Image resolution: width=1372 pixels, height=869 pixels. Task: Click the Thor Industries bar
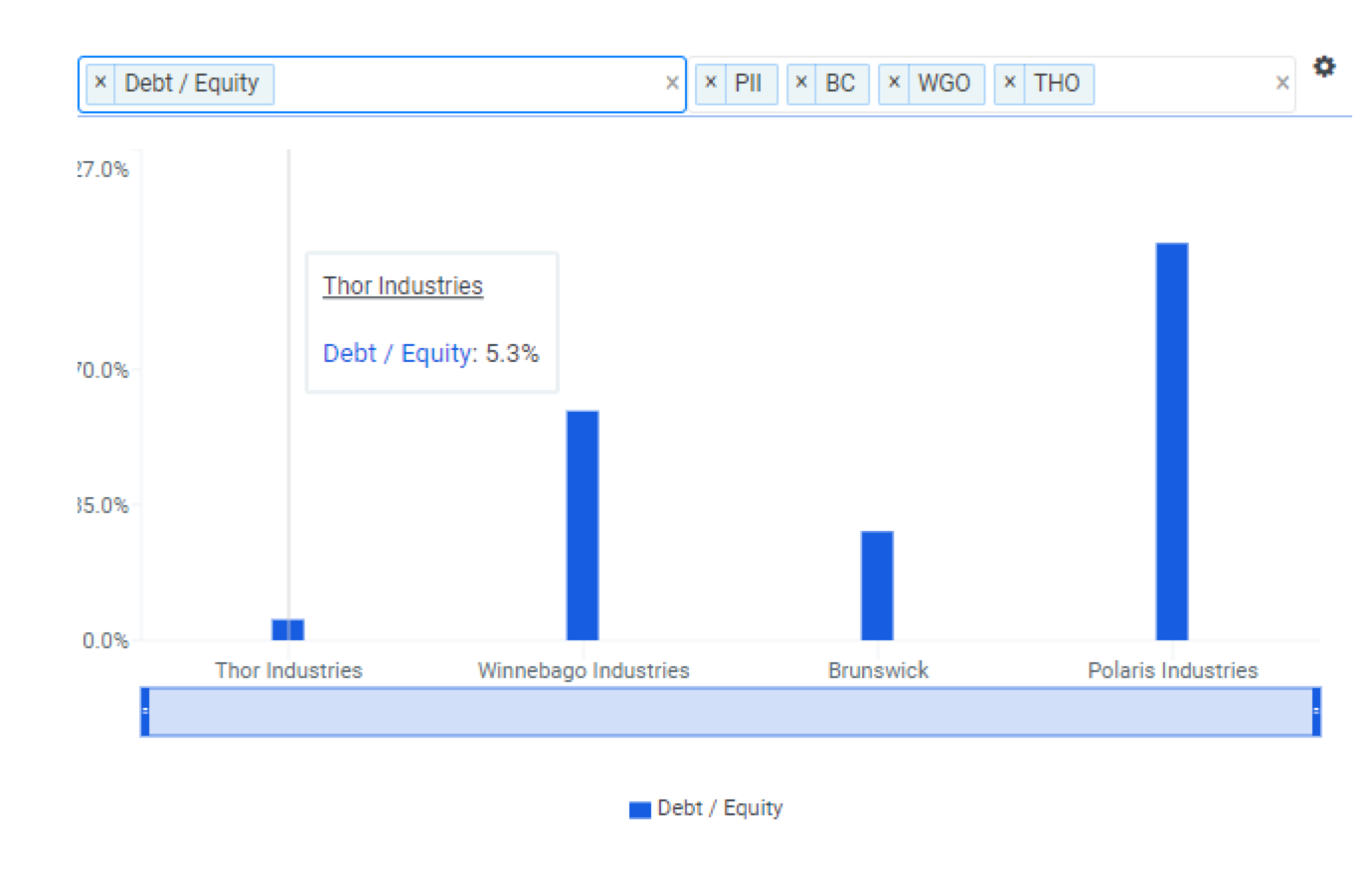[288, 629]
